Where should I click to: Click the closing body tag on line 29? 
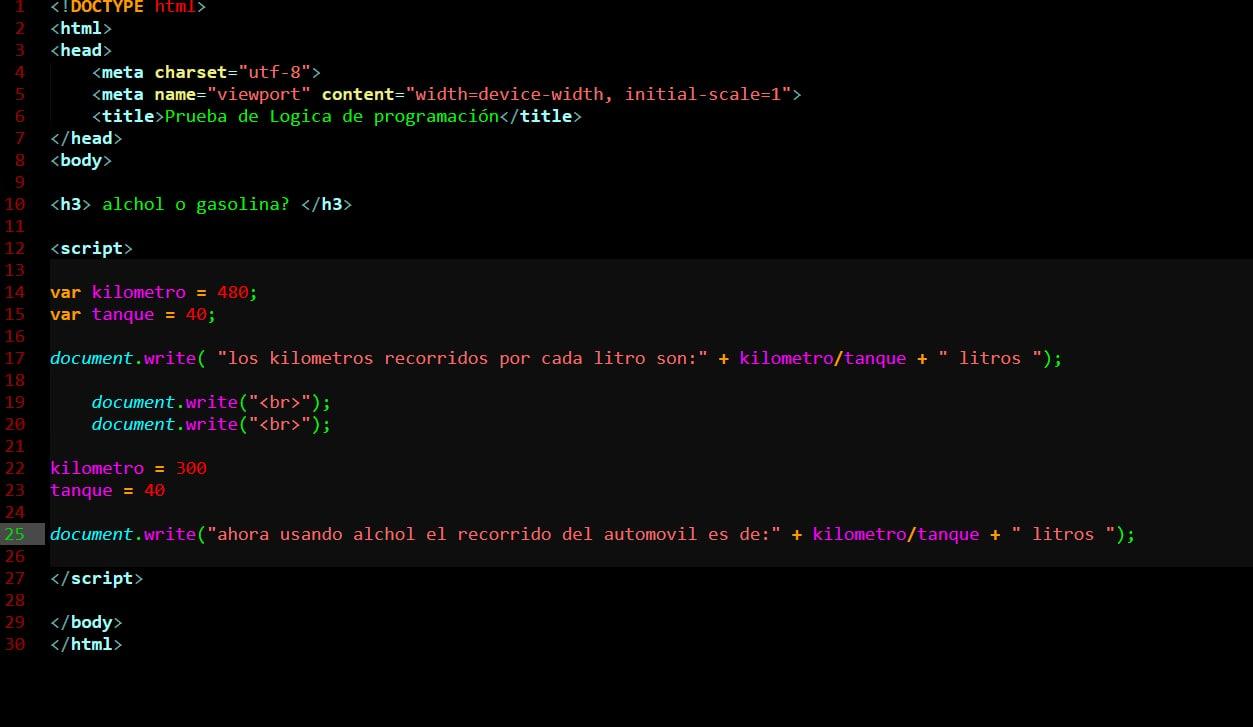(x=86, y=622)
